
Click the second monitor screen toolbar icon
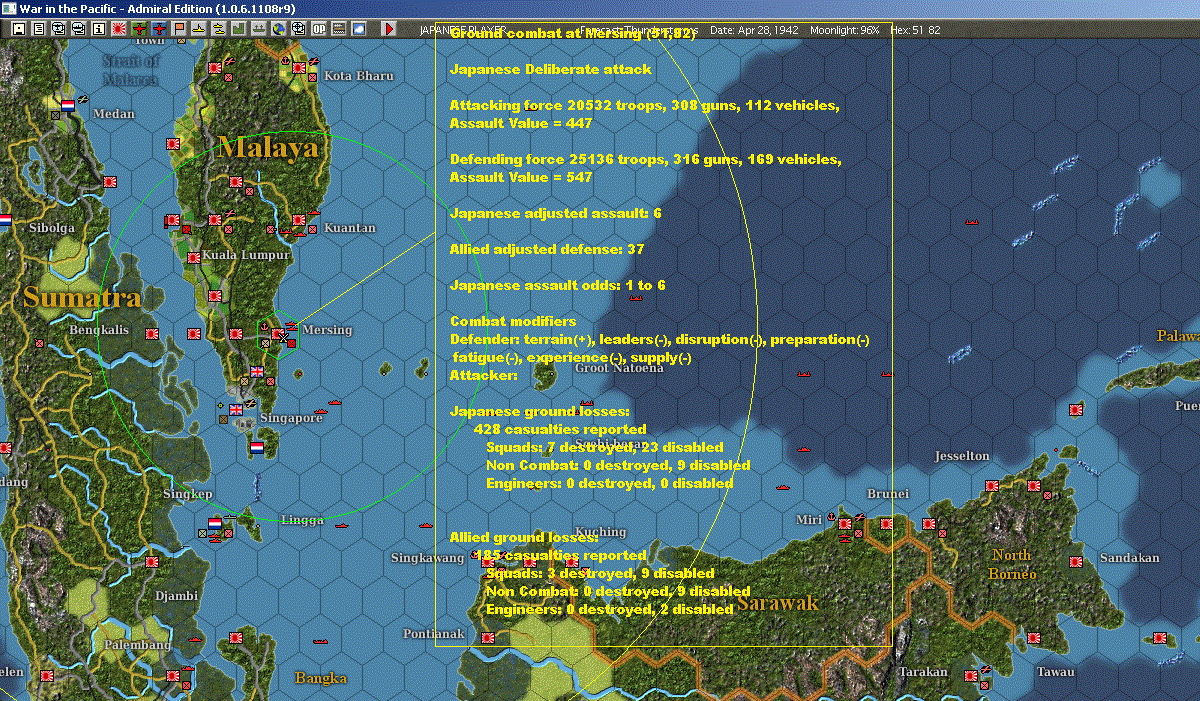tap(79, 29)
